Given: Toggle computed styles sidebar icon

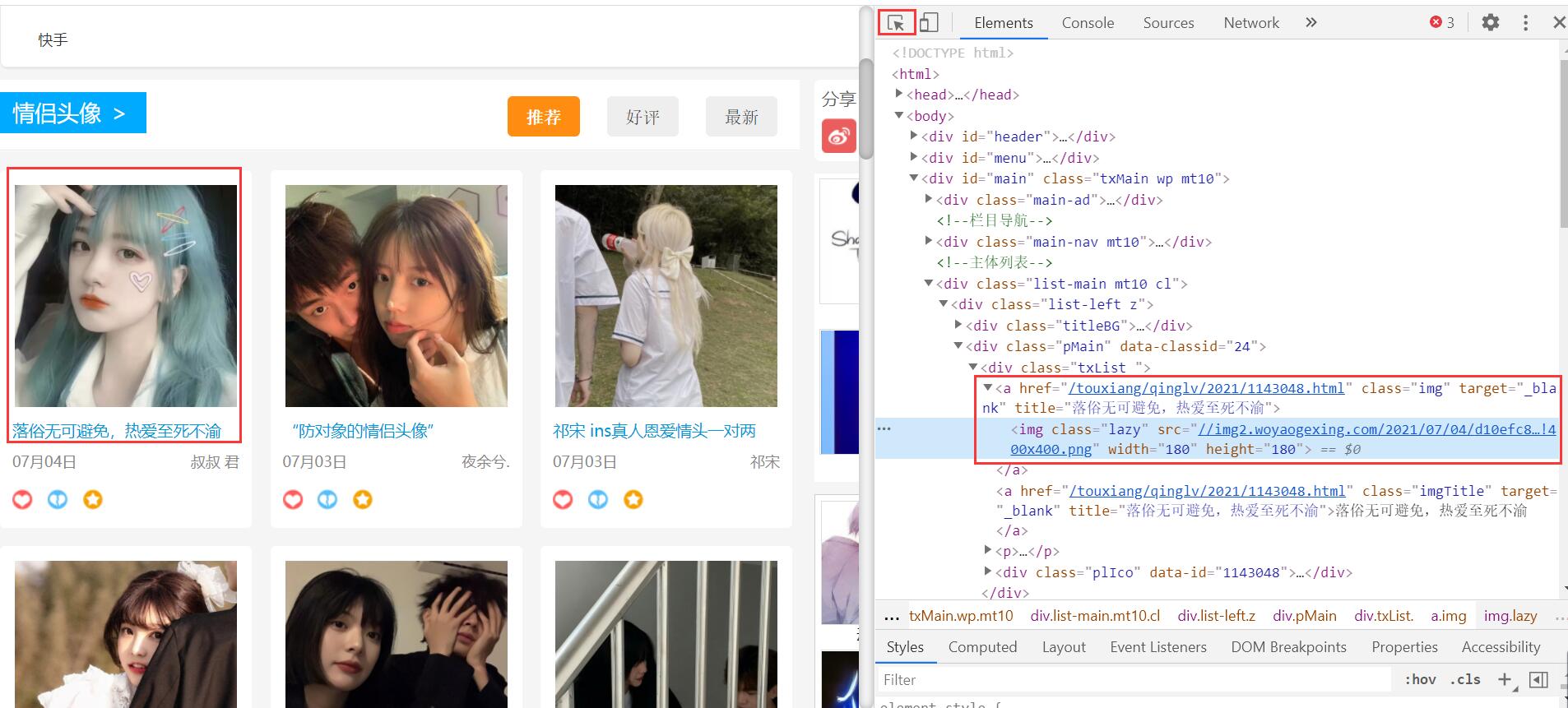Looking at the screenshot, I should click(x=1538, y=679).
